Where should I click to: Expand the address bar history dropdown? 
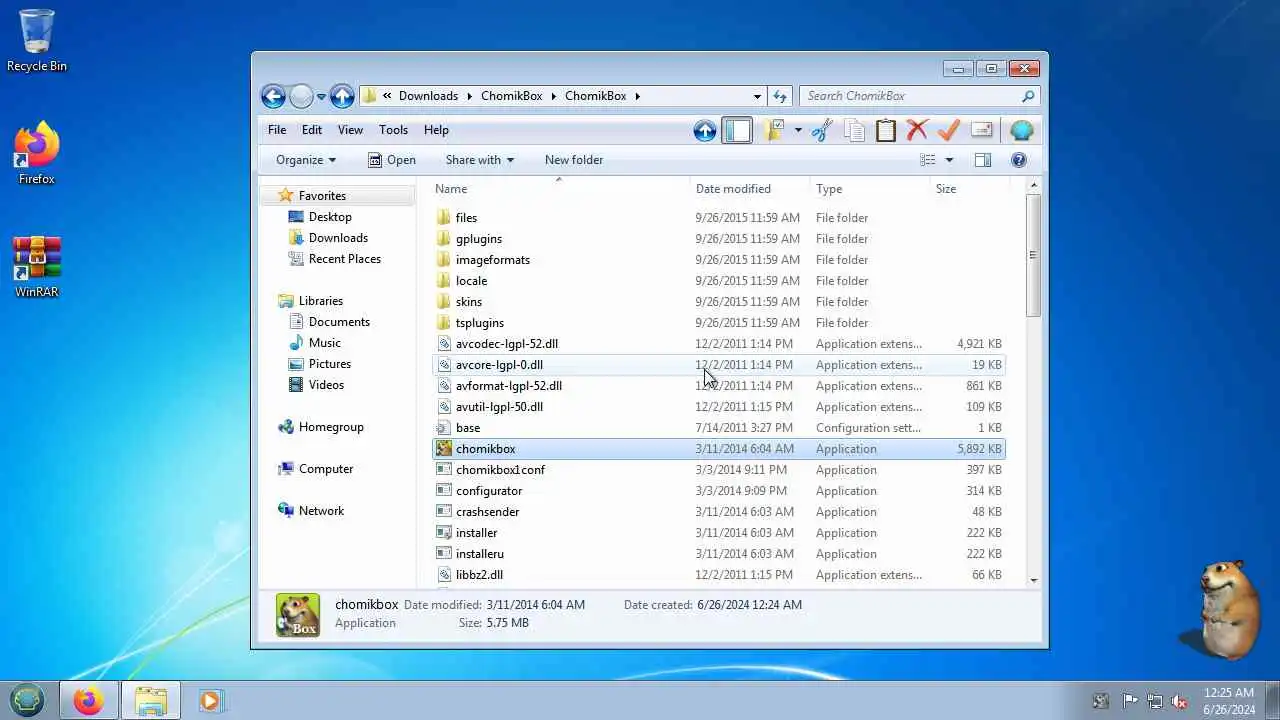tap(757, 96)
